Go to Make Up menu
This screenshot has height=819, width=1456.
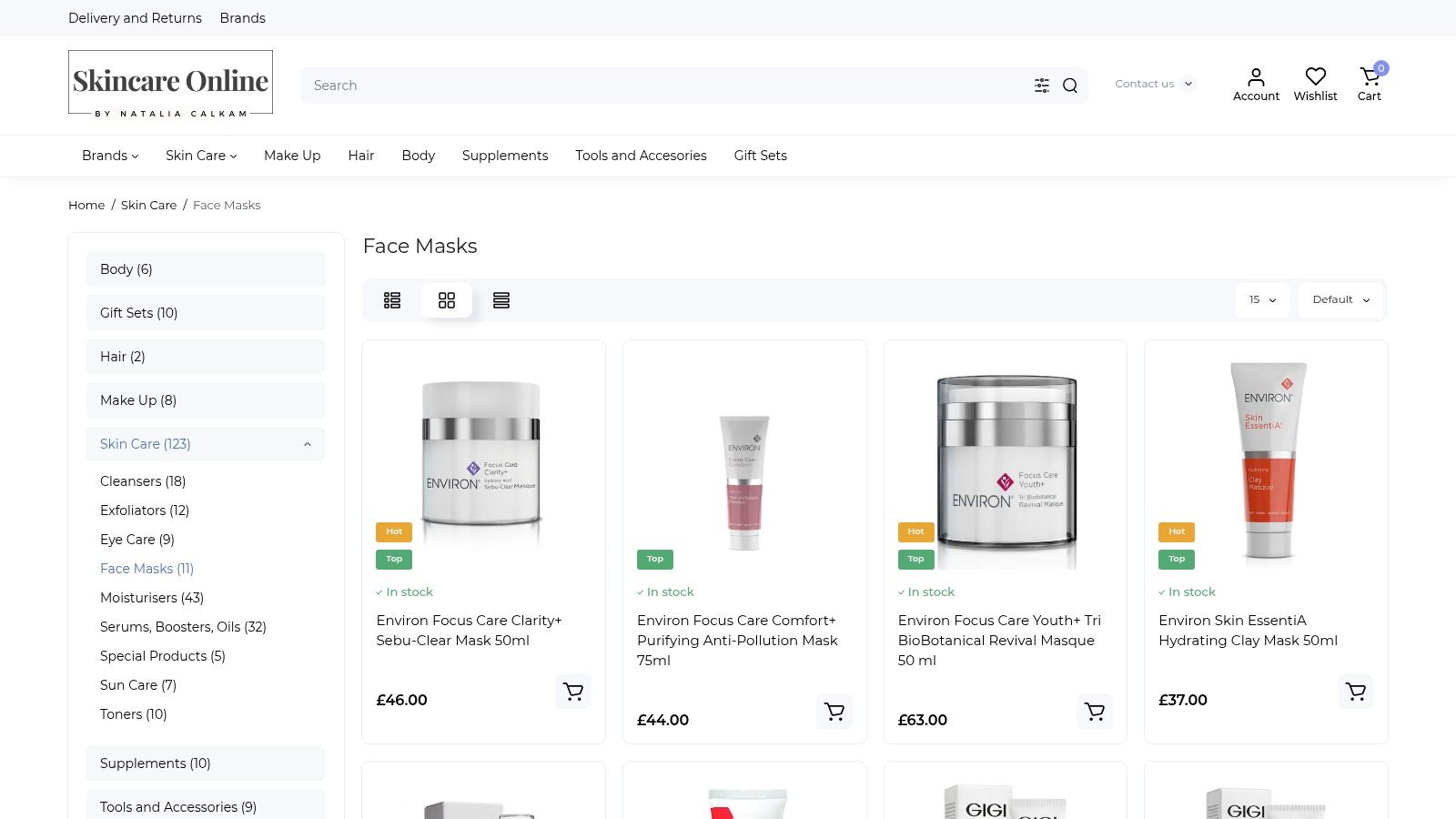[x=292, y=156]
